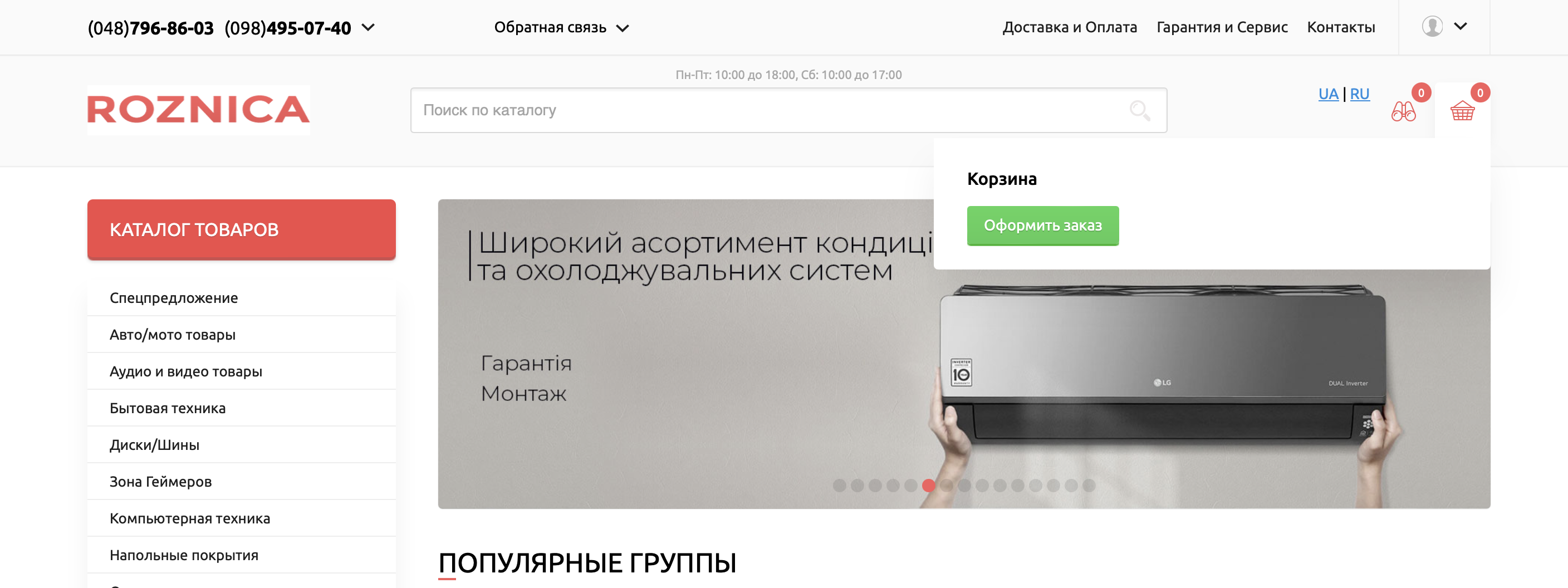Switch language to RU

[1359, 94]
